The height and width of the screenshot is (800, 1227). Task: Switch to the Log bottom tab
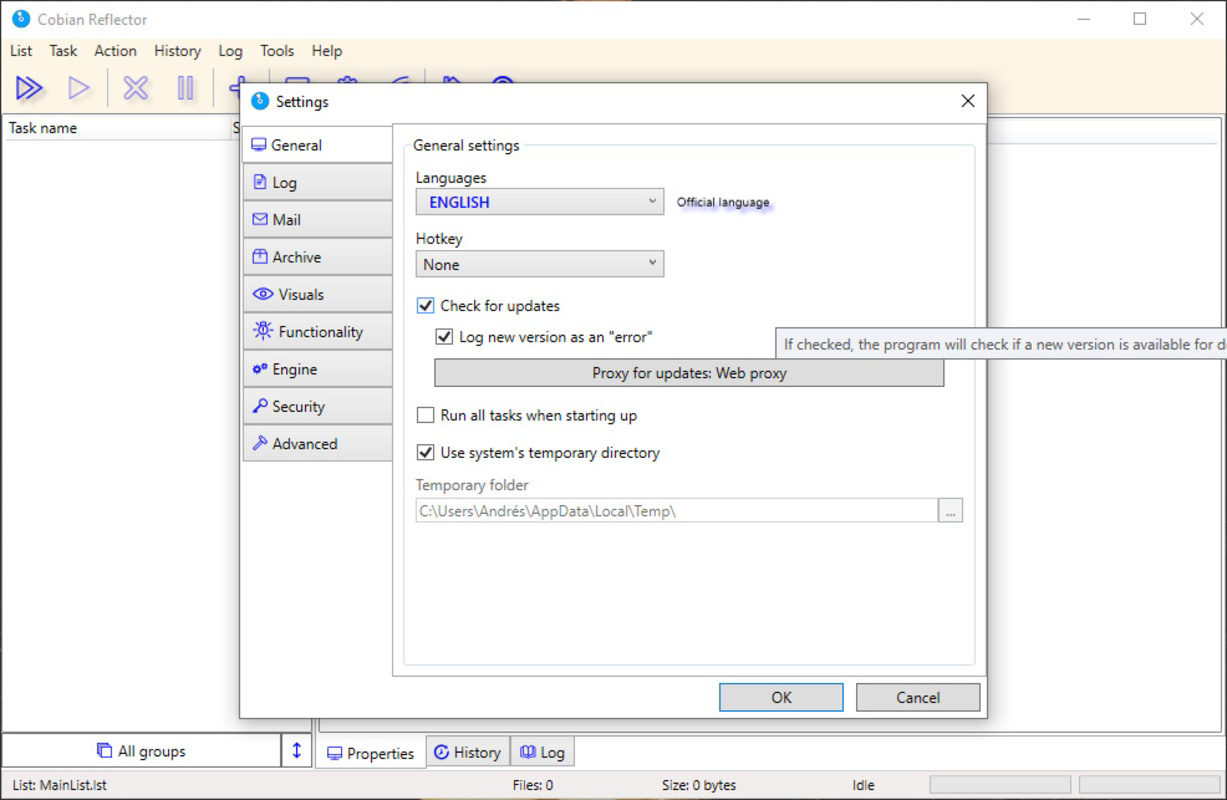(543, 752)
